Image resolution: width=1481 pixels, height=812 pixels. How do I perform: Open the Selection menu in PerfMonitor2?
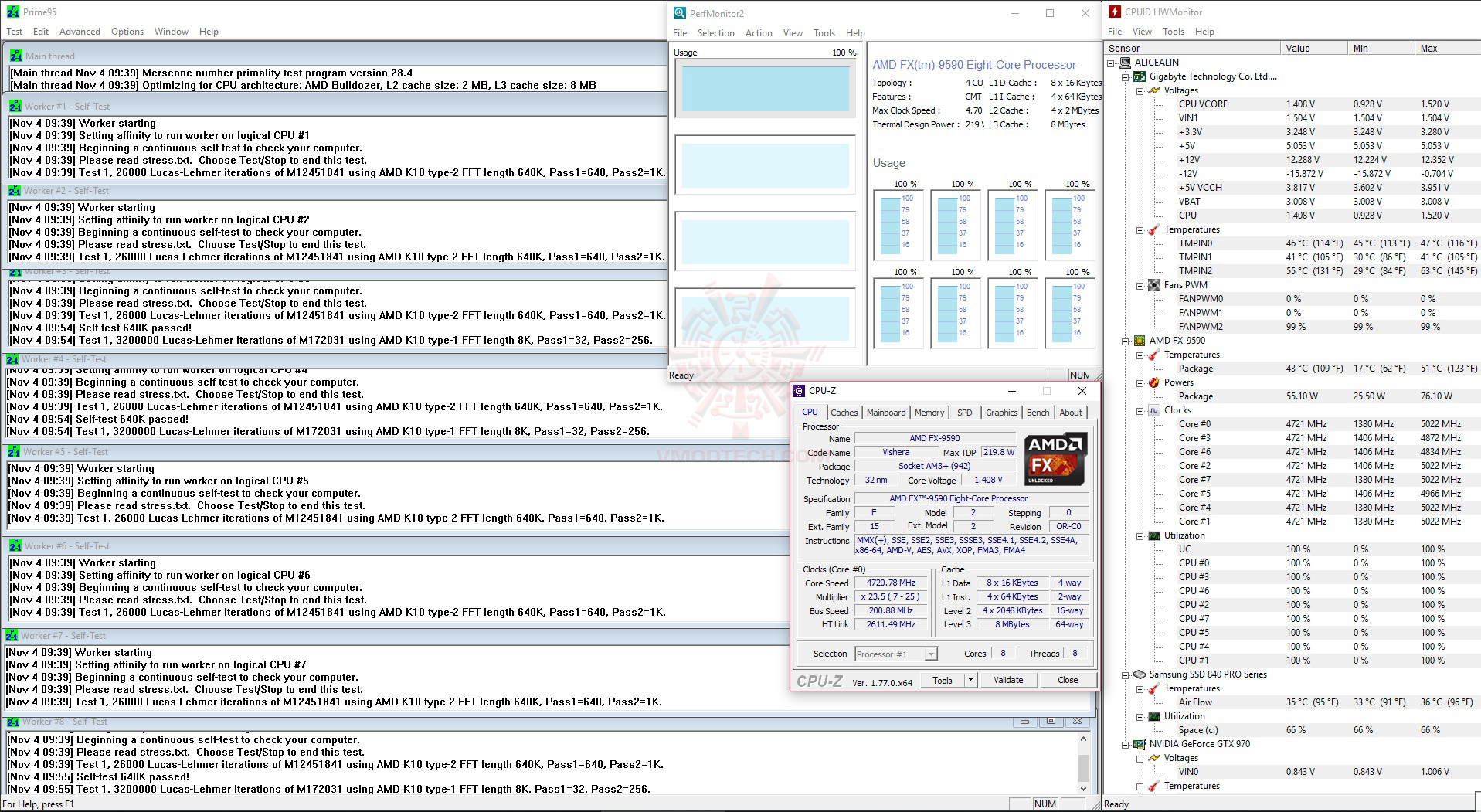[716, 33]
